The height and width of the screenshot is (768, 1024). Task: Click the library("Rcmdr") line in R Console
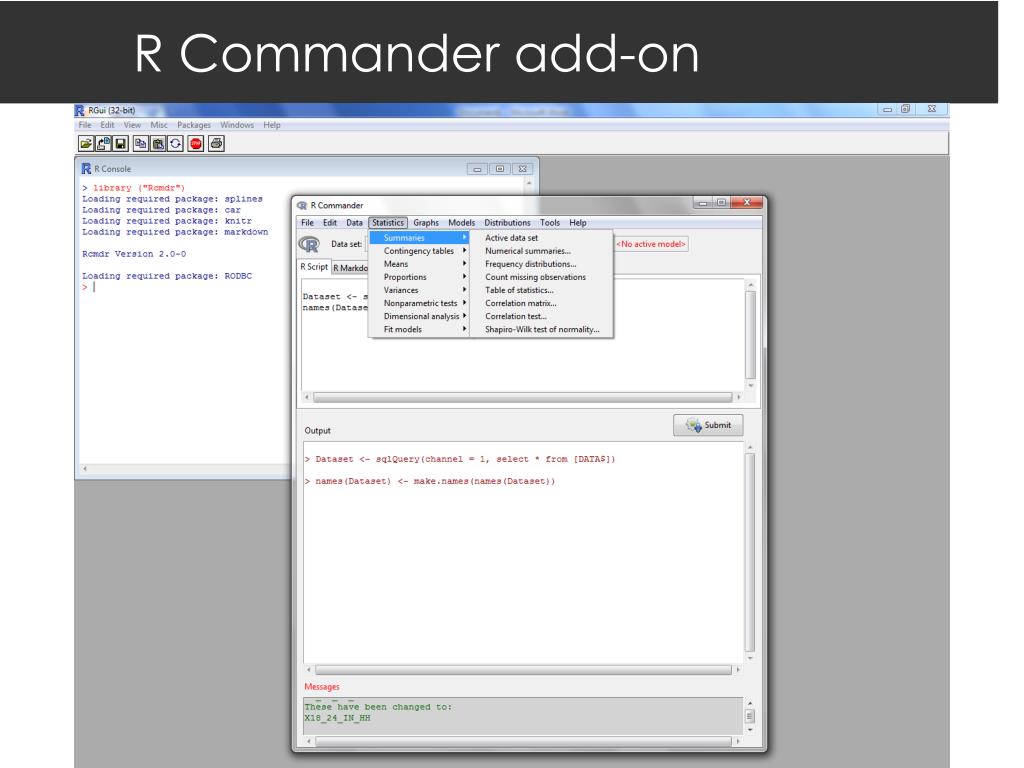pos(134,188)
